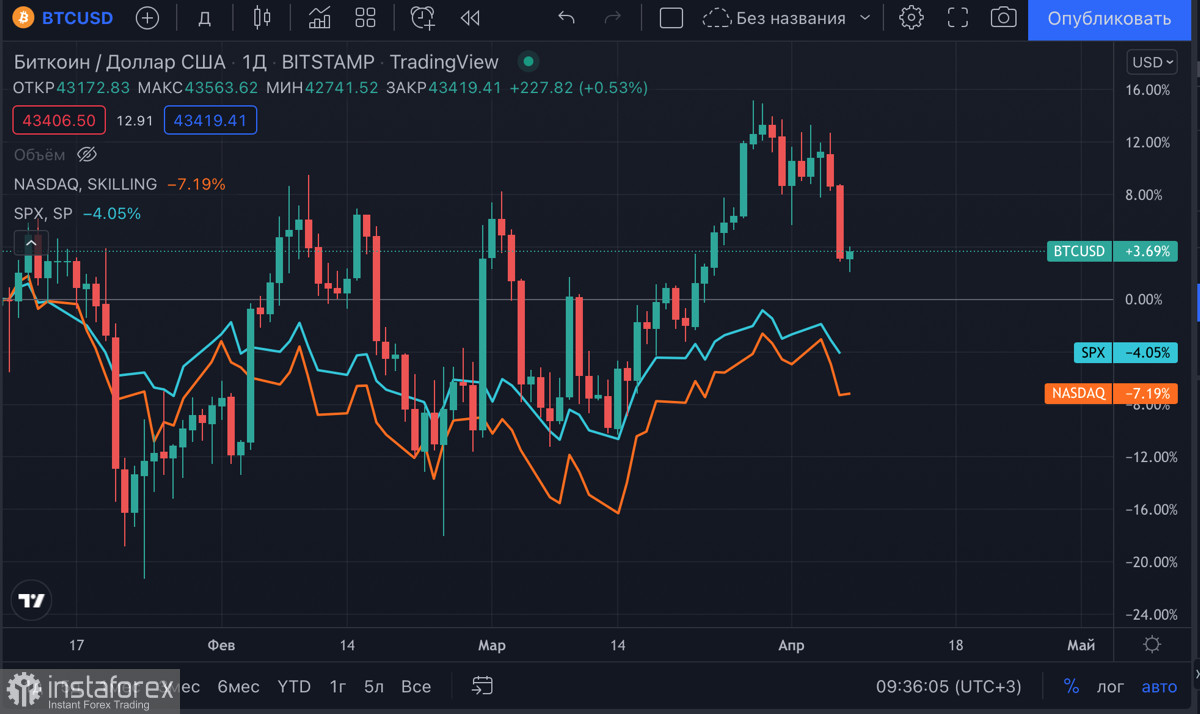Click the red sell price 43406.50
The width and height of the screenshot is (1200, 714).
pyautogui.click(x=59, y=120)
